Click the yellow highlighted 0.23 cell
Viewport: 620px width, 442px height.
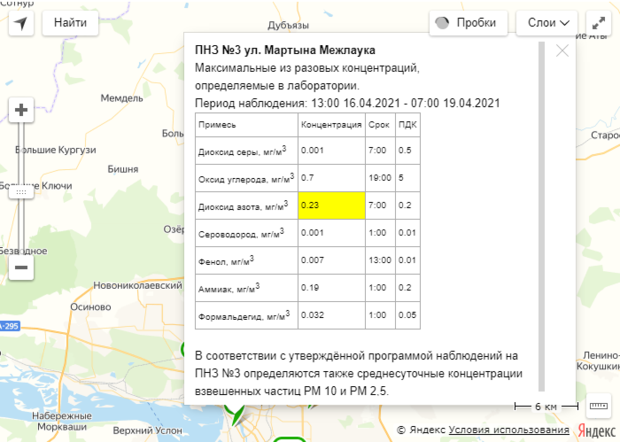[x=331, y=204]
